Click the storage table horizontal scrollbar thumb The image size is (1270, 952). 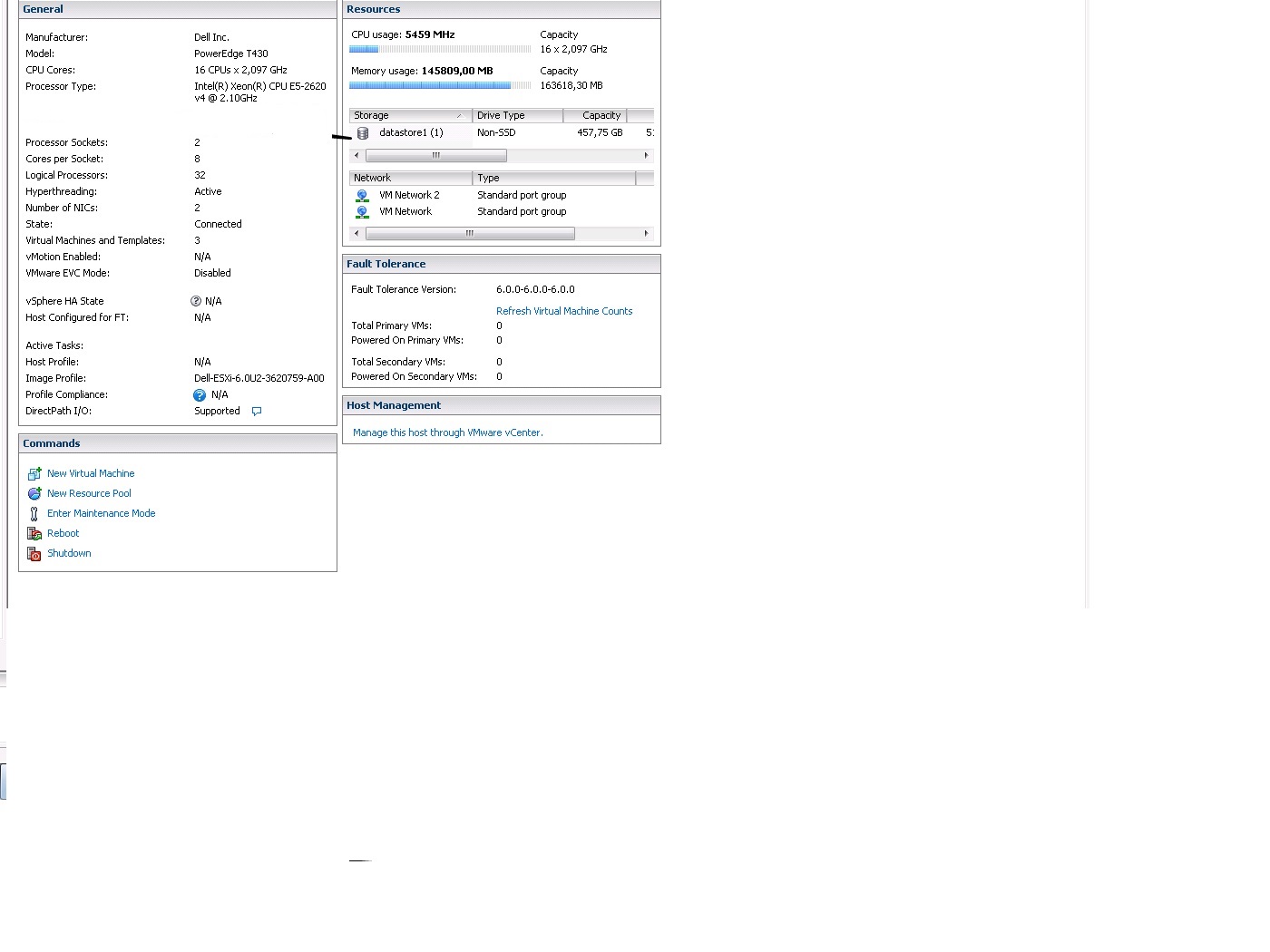click(435, 156)
